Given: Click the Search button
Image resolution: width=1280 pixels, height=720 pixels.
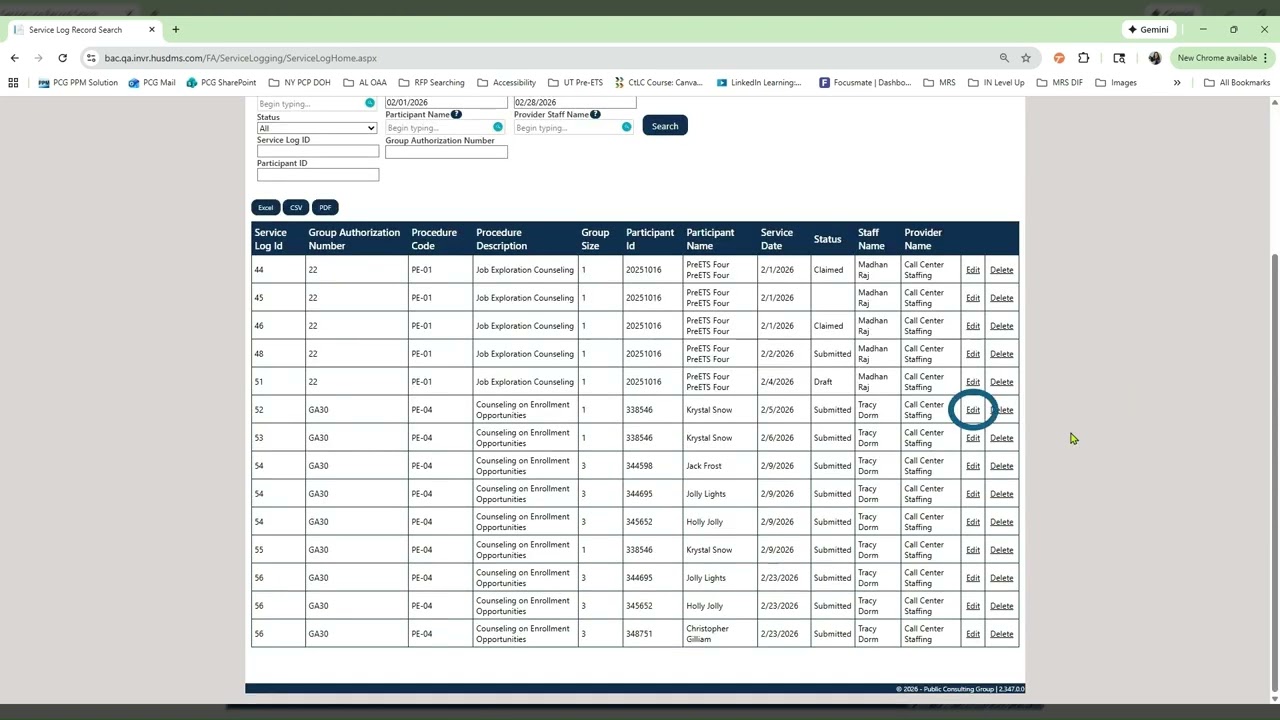Looking at the screenshot, I should pyautogui.click(x=665, y=126).
